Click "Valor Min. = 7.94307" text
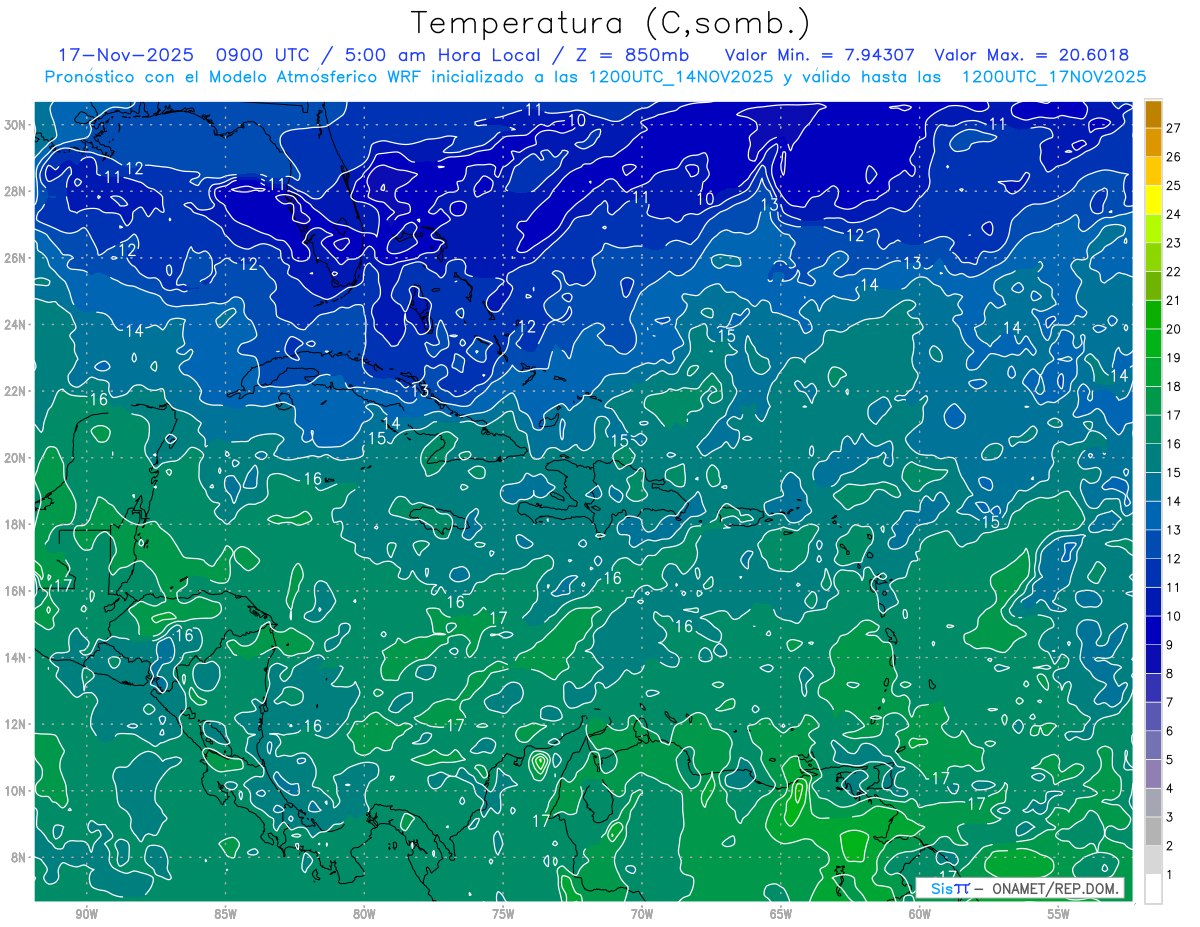Viewport: 1200px width, 927px height. (x=820, y=55)
